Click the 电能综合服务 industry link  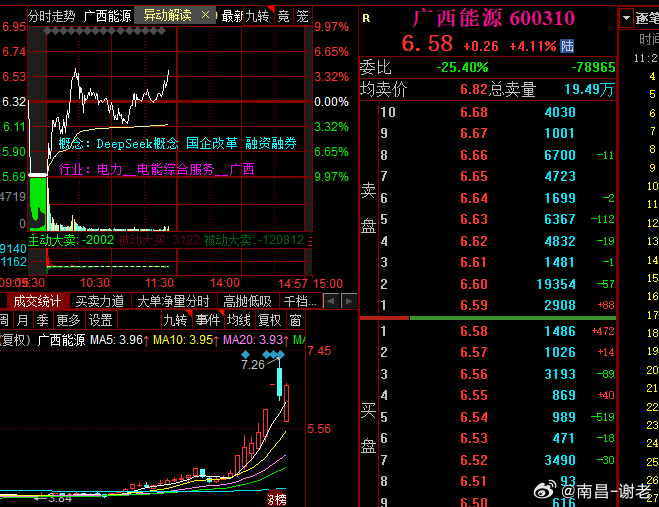(176, 169)
